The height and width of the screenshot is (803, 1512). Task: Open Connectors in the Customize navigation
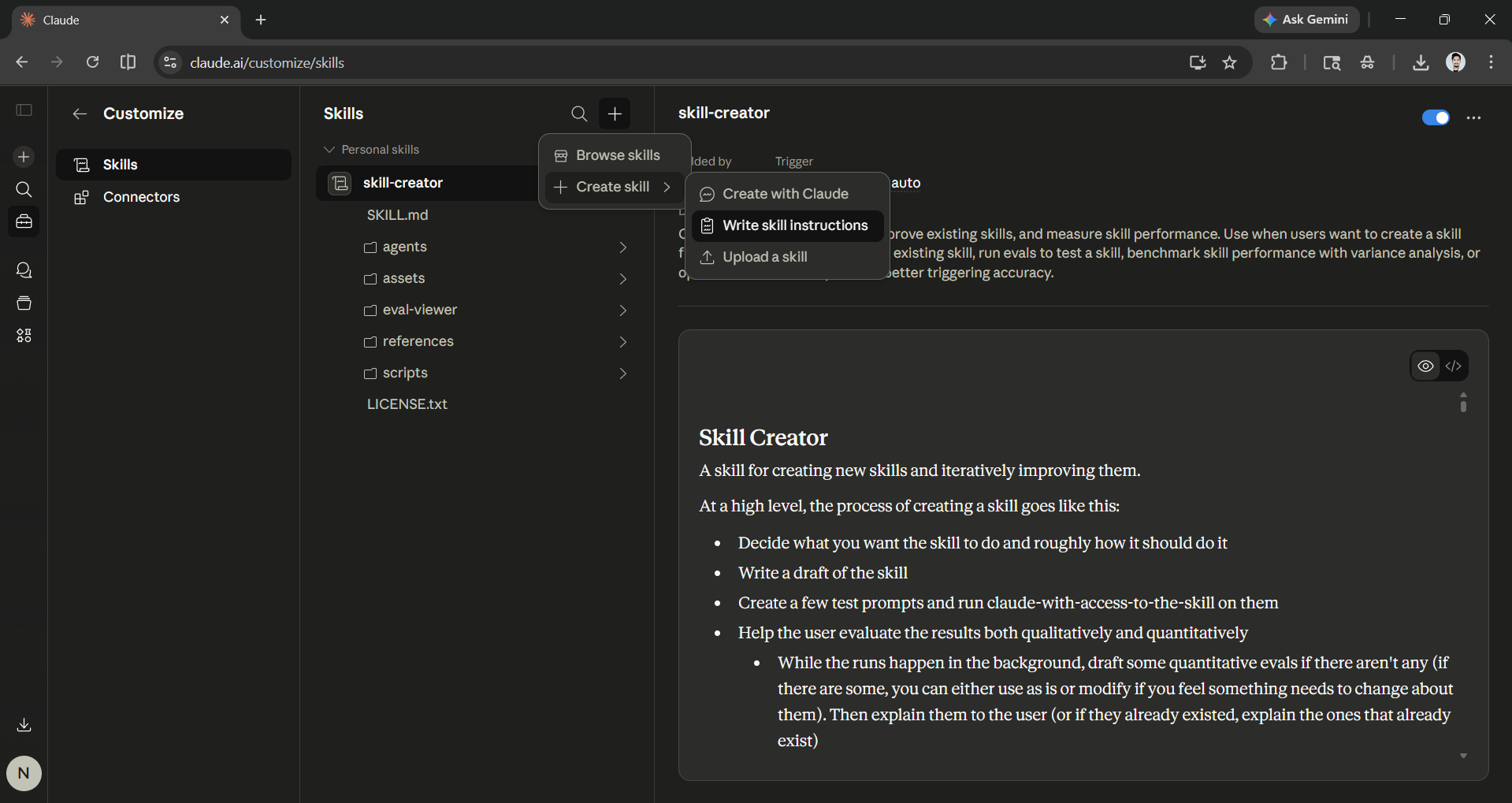click(x=173, y=197)
